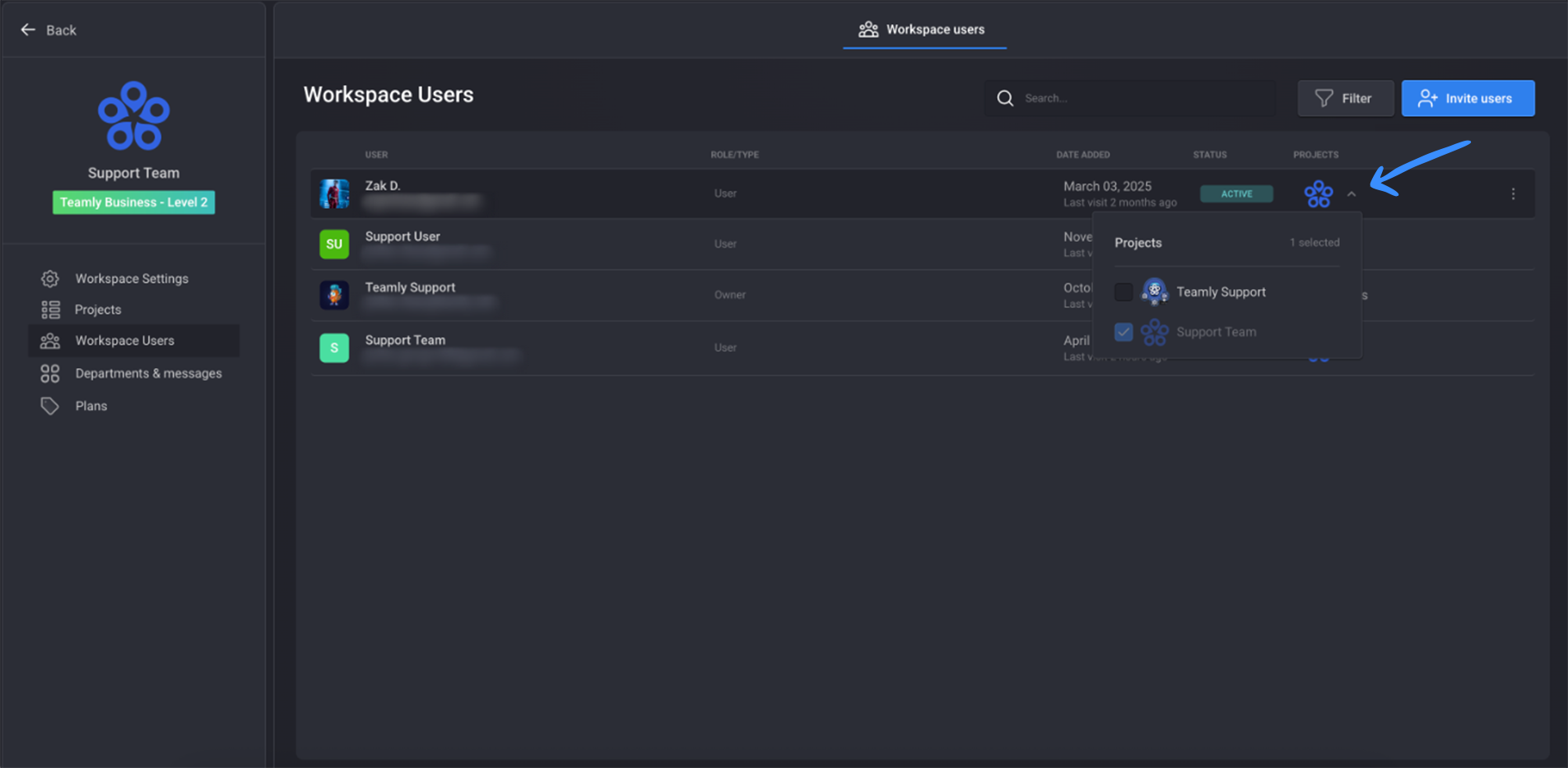Click the STATUS column header
The image size is (1568, 768).
pos(1210,155)
